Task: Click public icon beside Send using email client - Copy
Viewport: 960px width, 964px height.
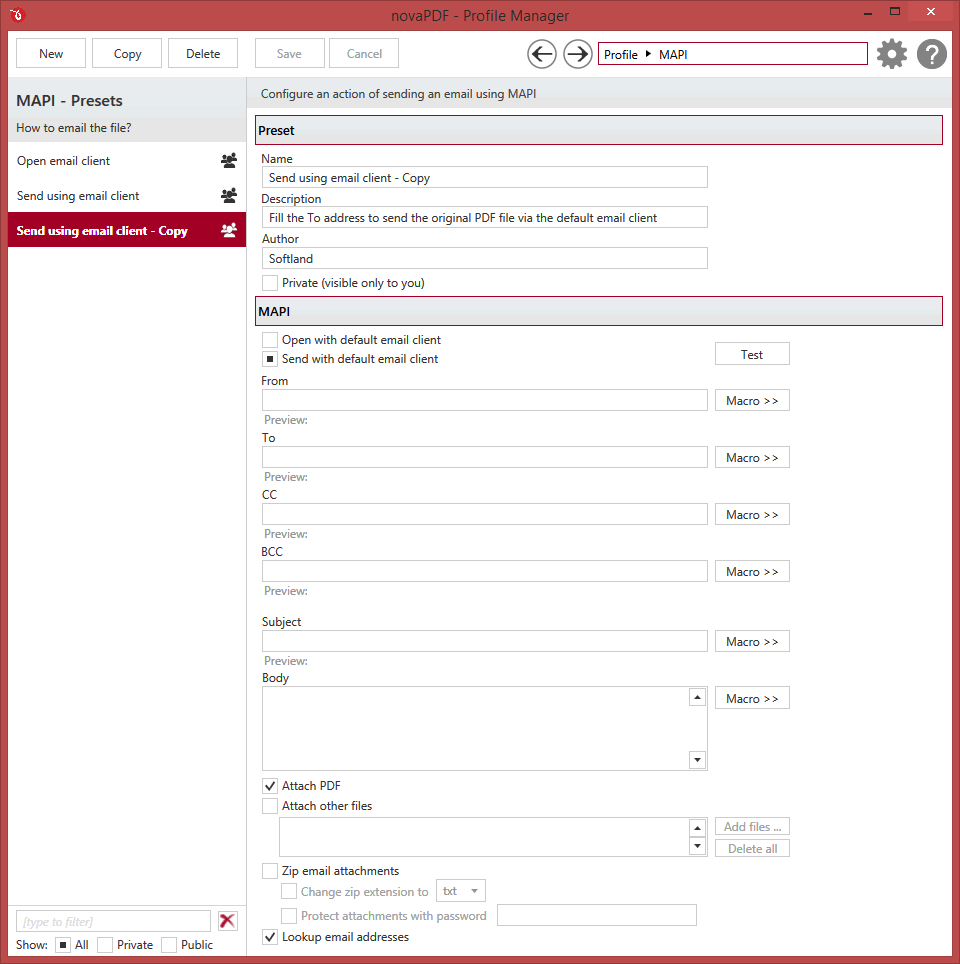Action: [x=229, y=231]
